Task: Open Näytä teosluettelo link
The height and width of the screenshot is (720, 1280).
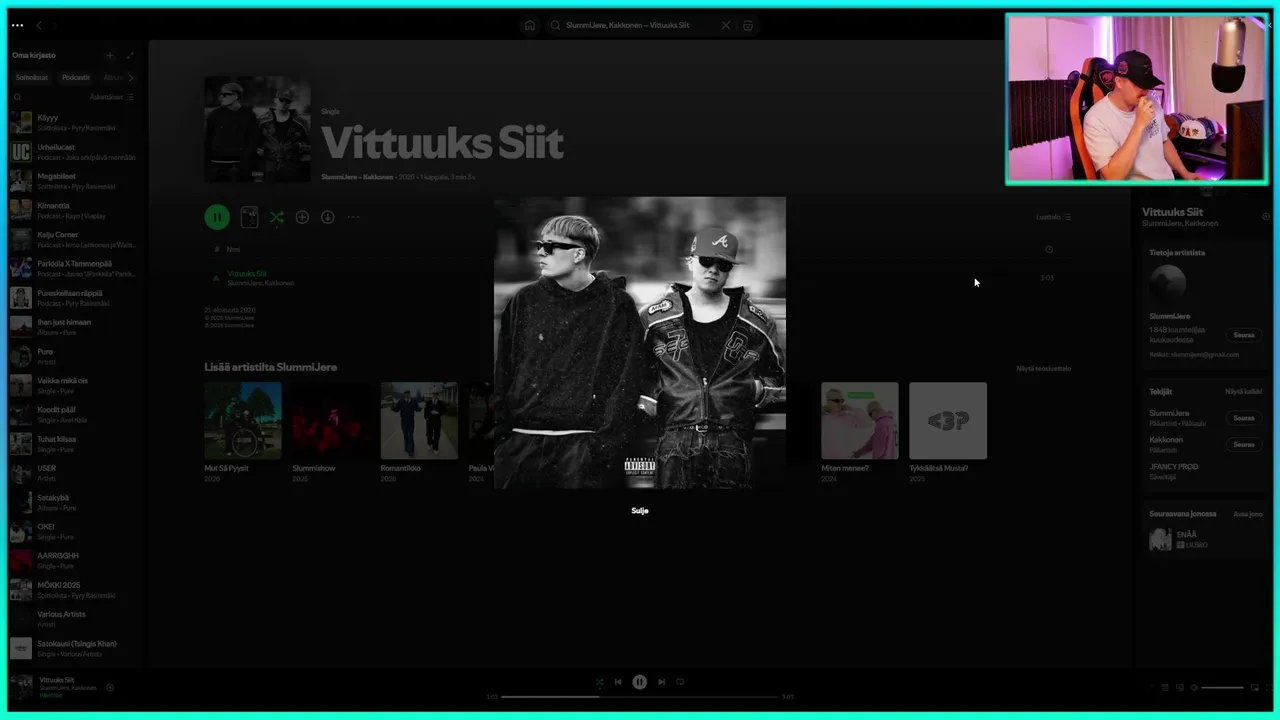Action: coord(1044,369)
